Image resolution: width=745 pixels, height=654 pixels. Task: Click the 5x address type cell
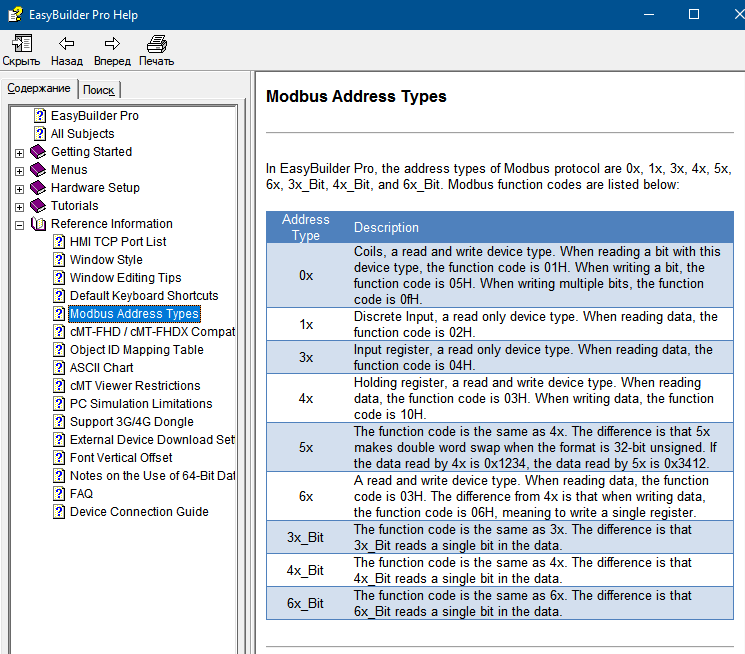coord(306,448)
